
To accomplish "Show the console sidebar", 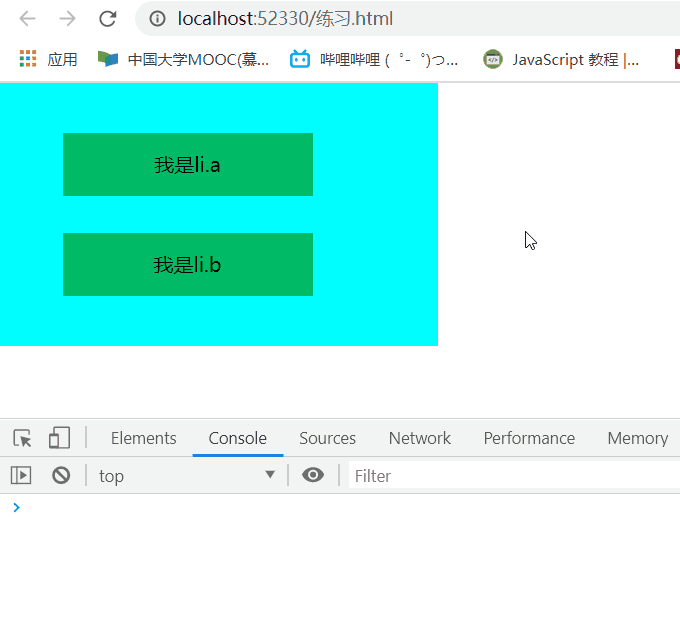I will pos(21,475).
